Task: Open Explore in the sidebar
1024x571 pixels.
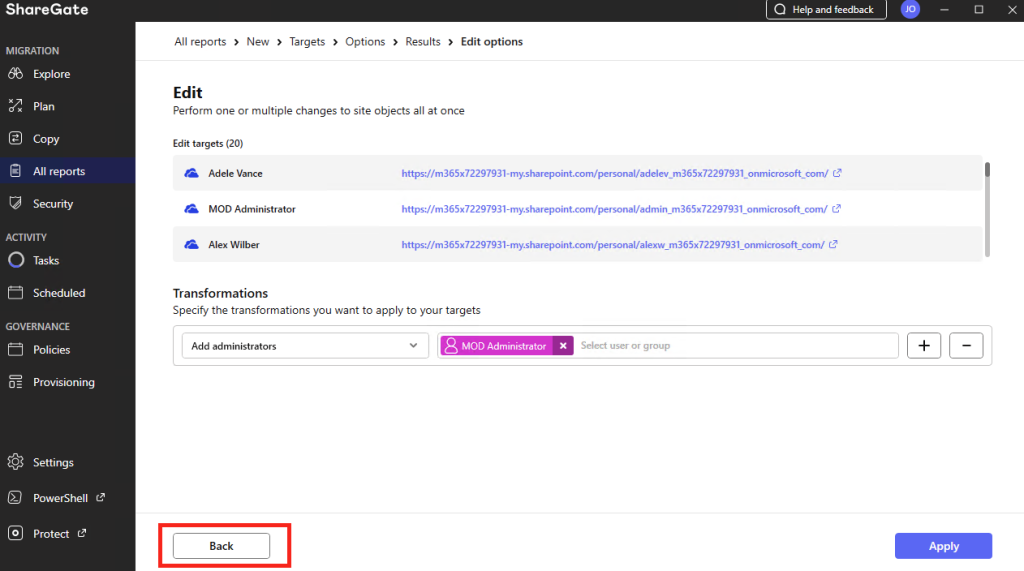Action: coord(52,74)
